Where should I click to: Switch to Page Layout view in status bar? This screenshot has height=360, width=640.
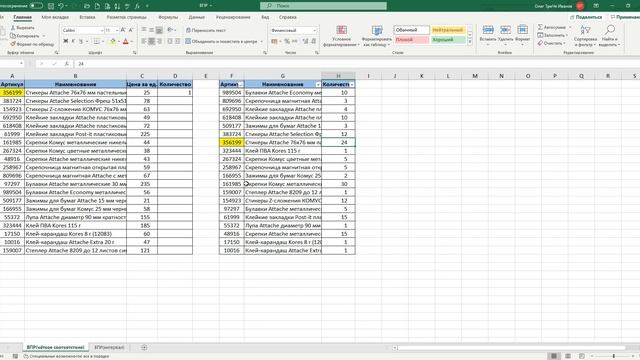click(x=568, y=356)
